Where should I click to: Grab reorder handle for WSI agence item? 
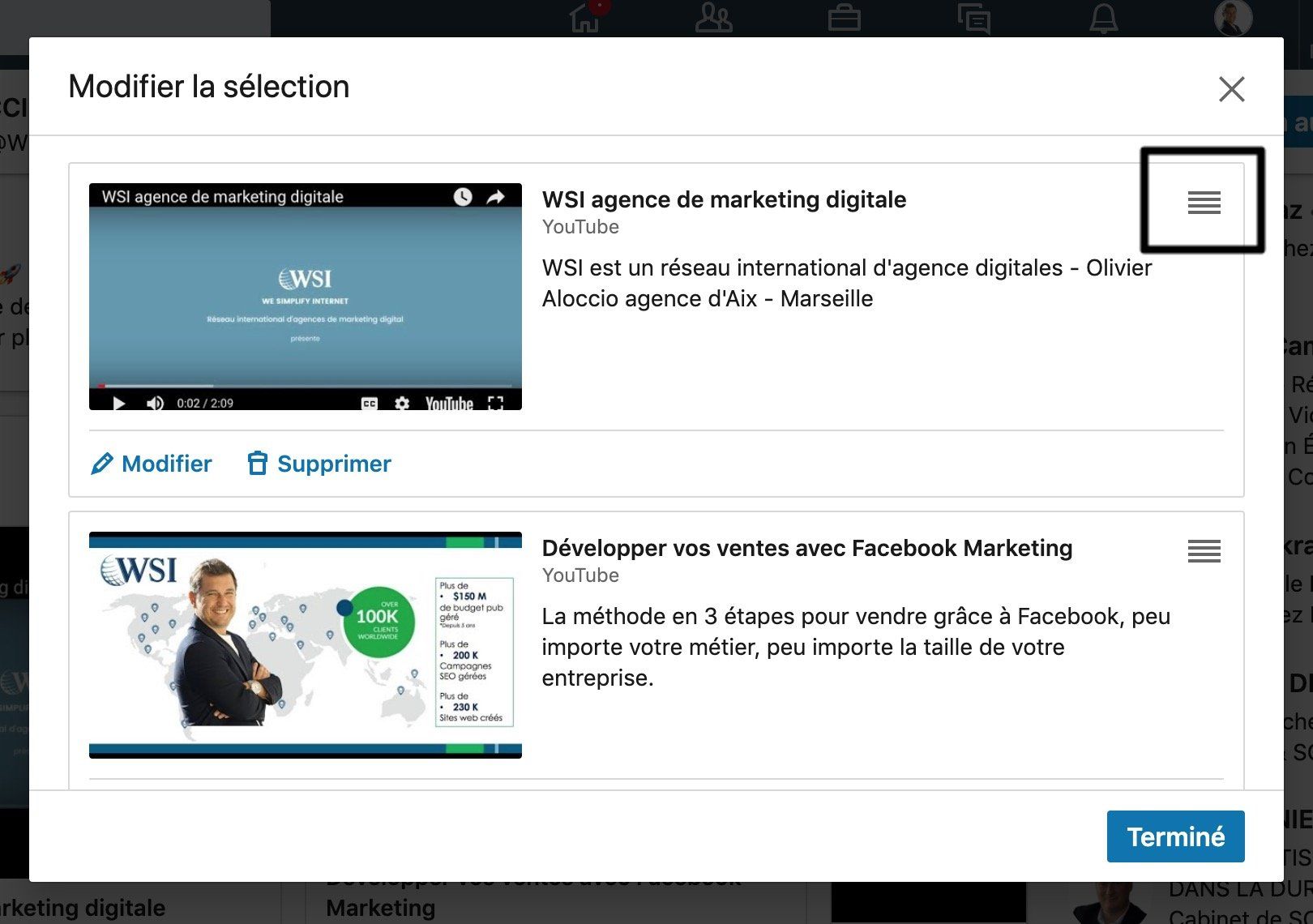[1204, 203]
